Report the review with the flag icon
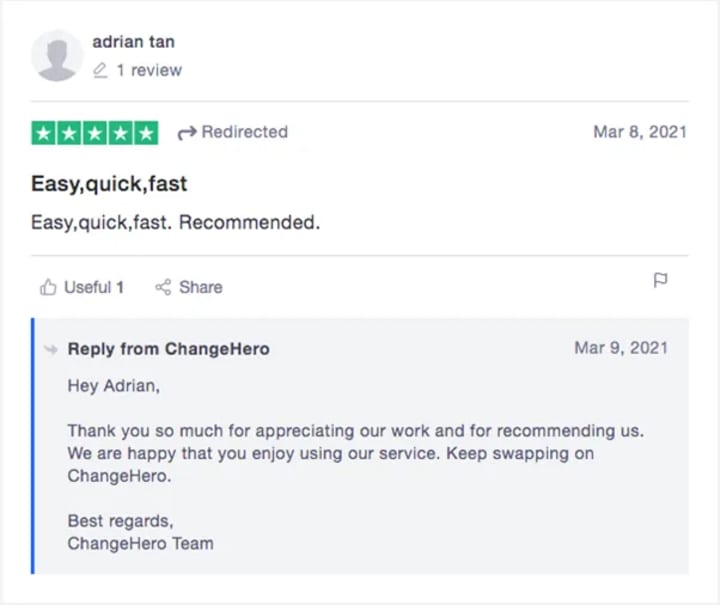The width and height of the screenshot is (720, 605). [x=660, y=281]
